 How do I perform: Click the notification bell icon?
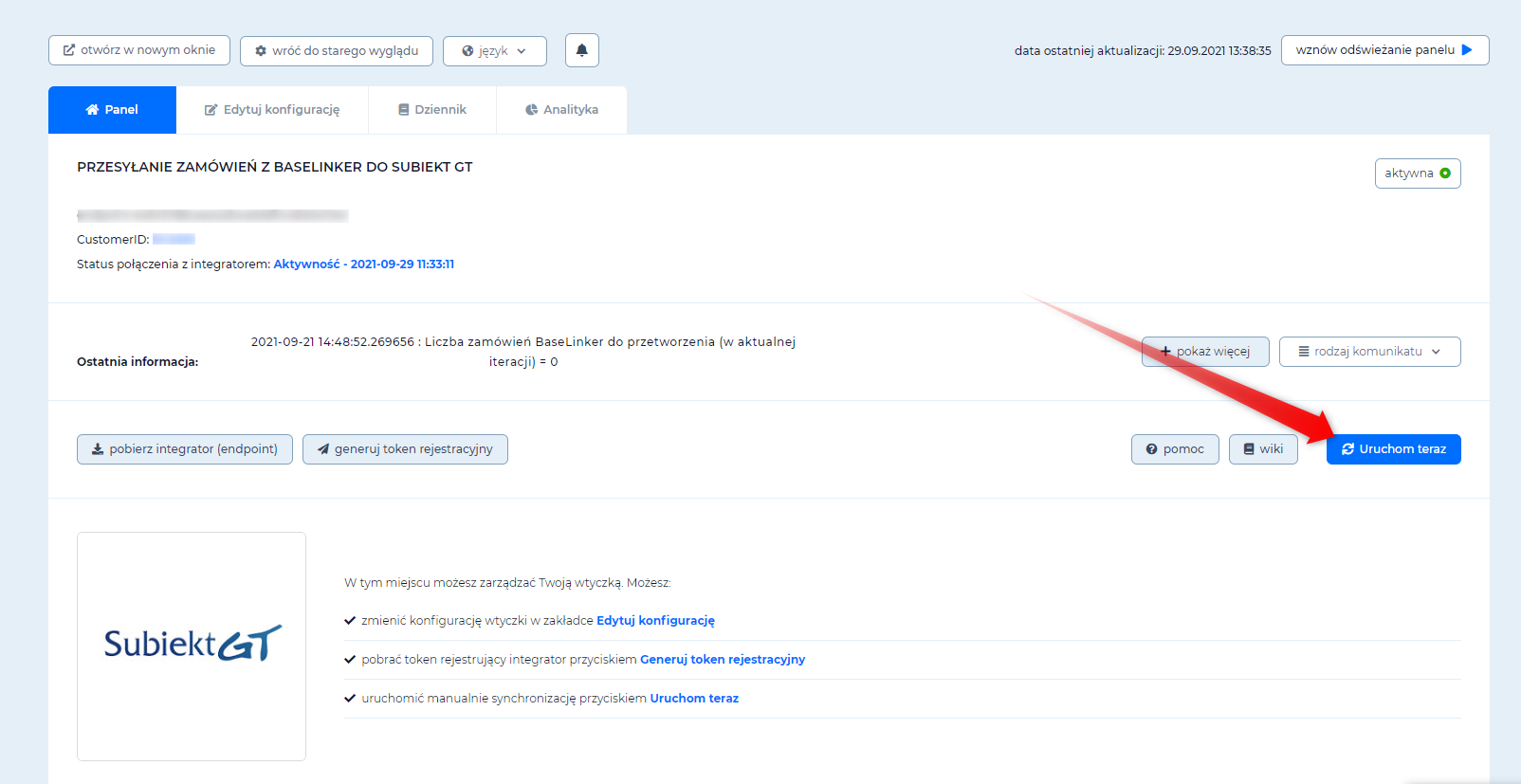(x=582, y=50)
